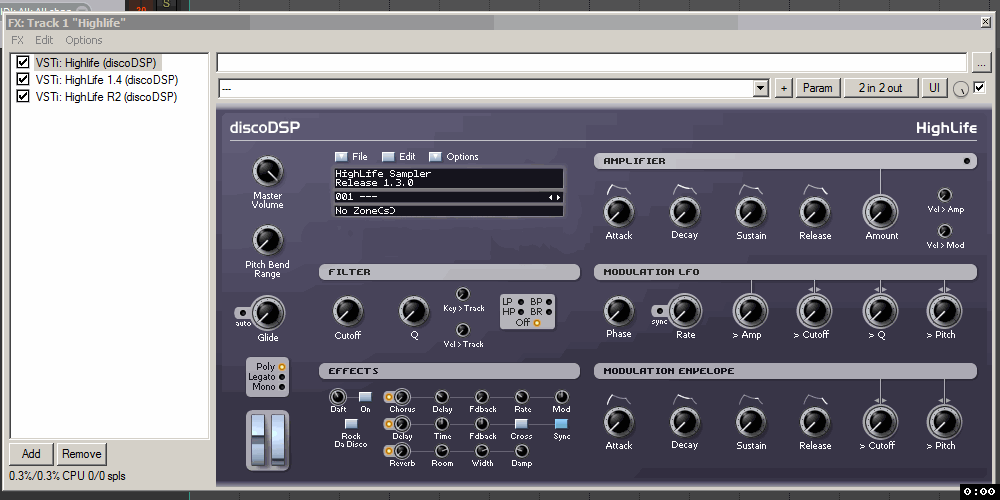This screenshot has width=1000, height=500.
Task: Click the Amplifier Release knob
Action: (x=814, y=212)
